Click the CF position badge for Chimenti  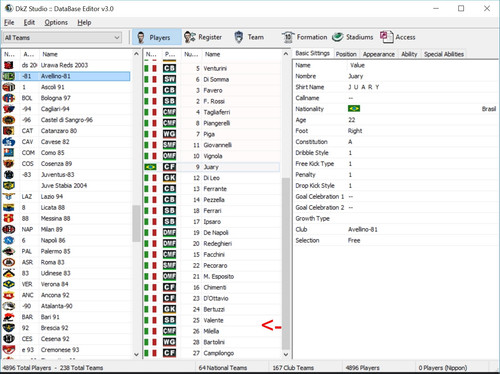(169, 287)
